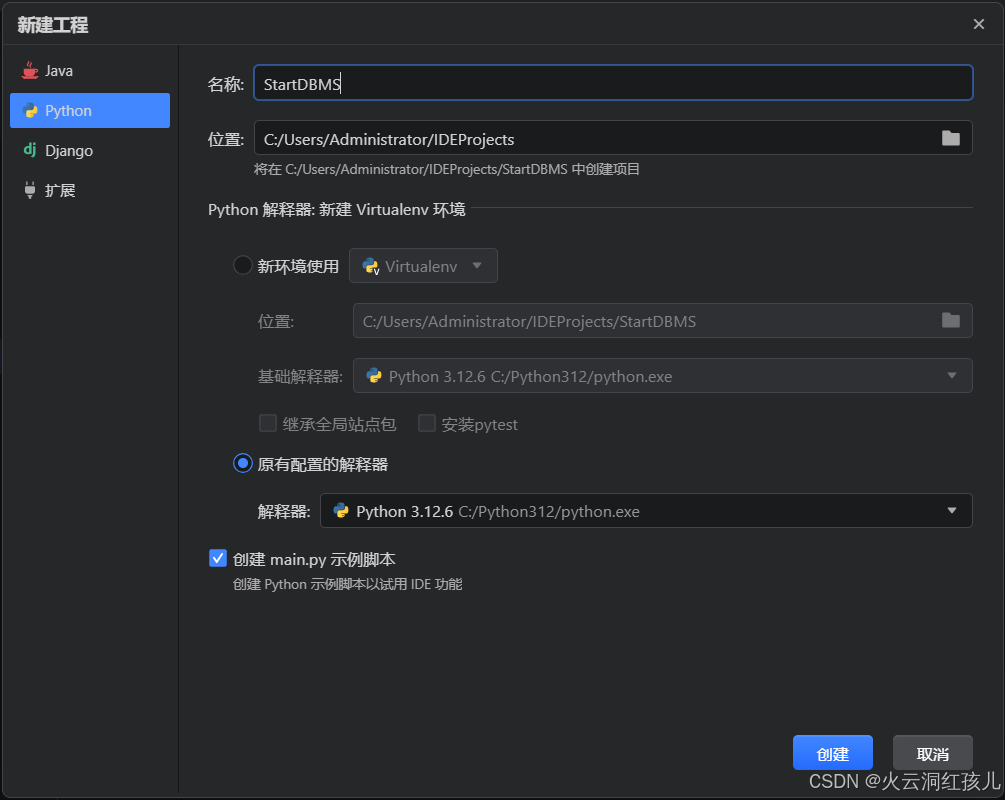This screenshot has width=1005, height=800.
Task: Open the folder browser for 位置 field
Action: coord(951,138)
